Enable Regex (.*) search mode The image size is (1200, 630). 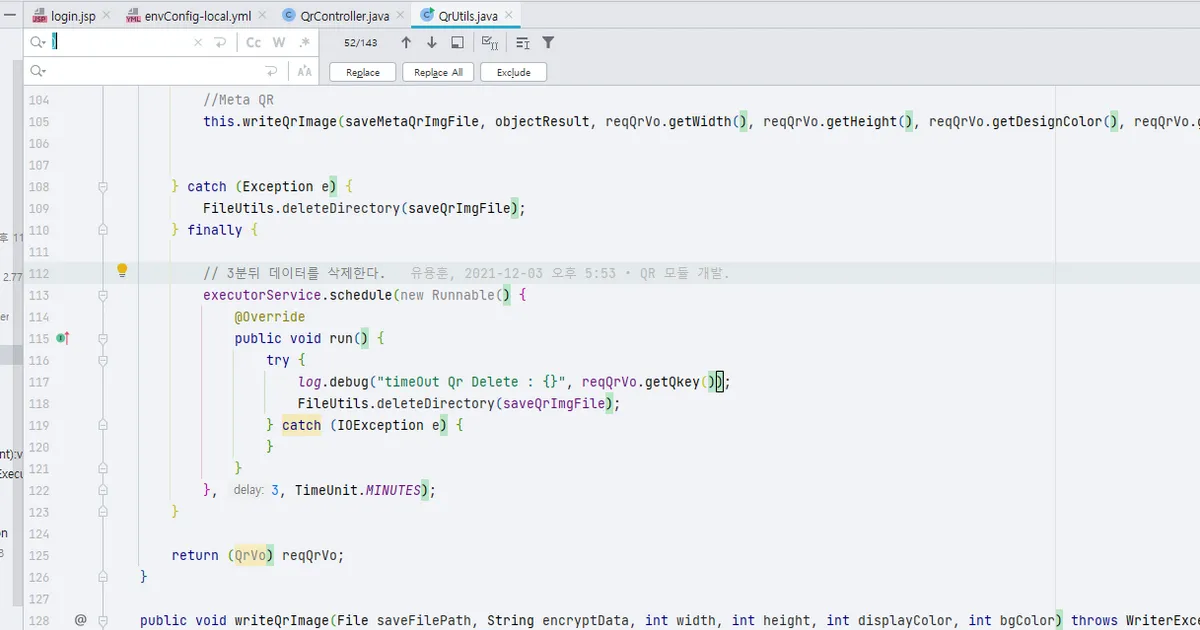coord(304,43)
